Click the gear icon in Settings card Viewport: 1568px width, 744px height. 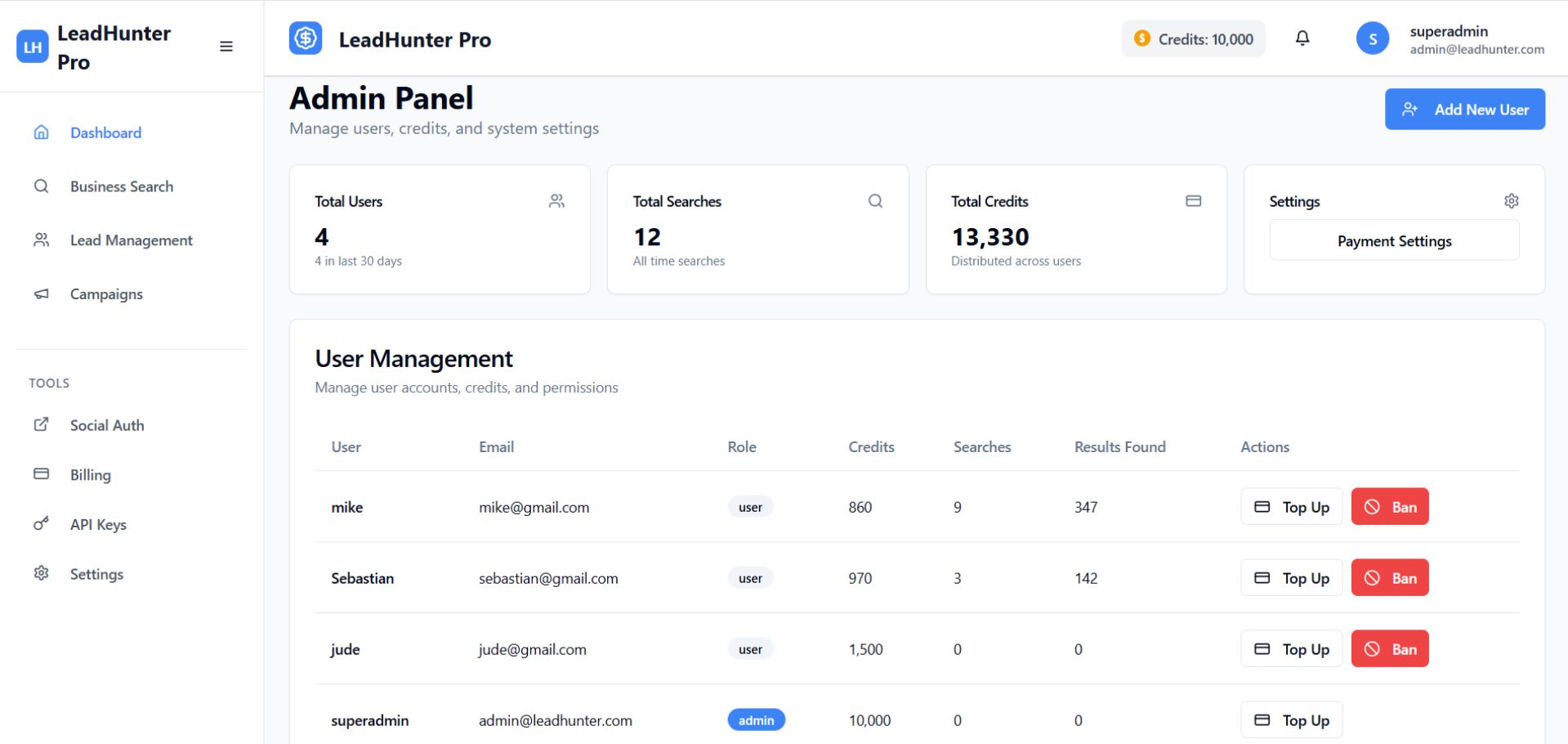(1511, 201)
